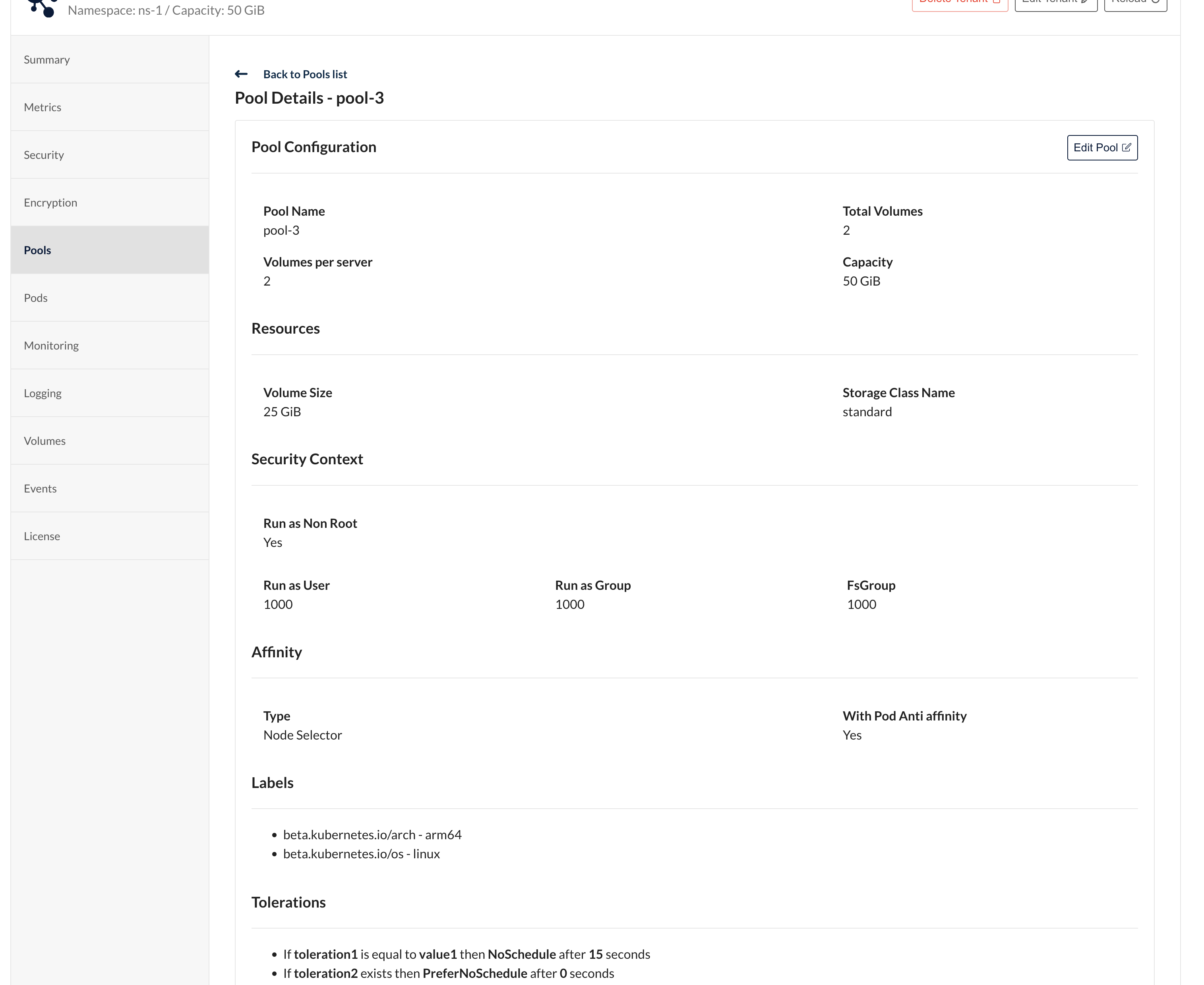The width and height of the screenshot is (1204, 985).
Task: Go back to Pools list
Action: (x=305, y=74)
